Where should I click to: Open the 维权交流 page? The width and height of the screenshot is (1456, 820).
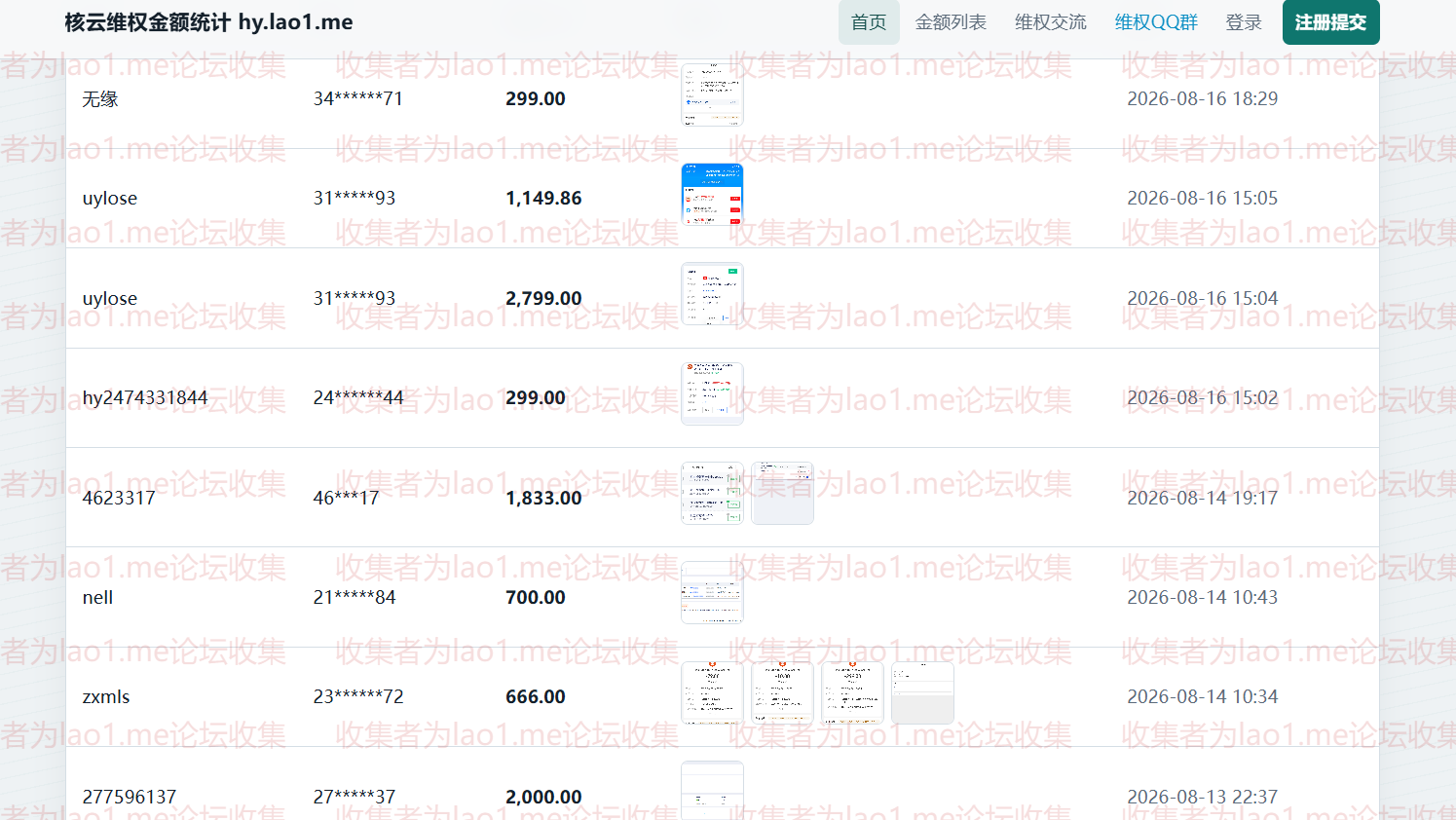1050,22
